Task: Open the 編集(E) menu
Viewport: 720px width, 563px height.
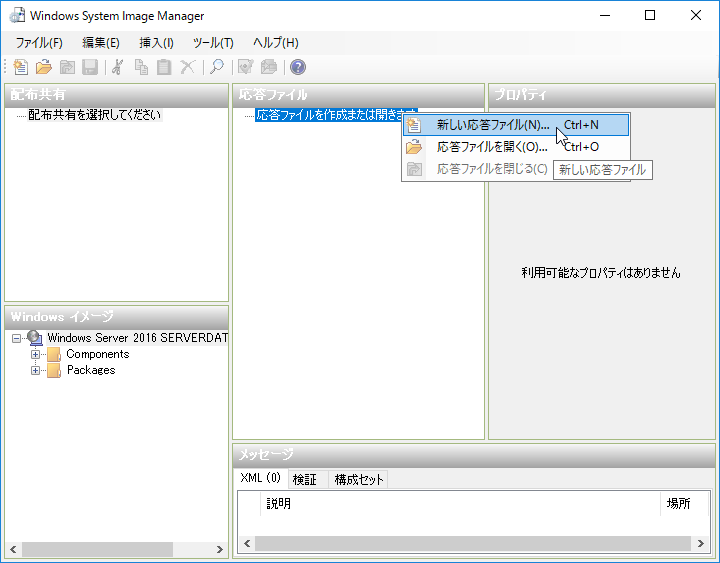Action: pyautogui.click(x=101, y=43)
